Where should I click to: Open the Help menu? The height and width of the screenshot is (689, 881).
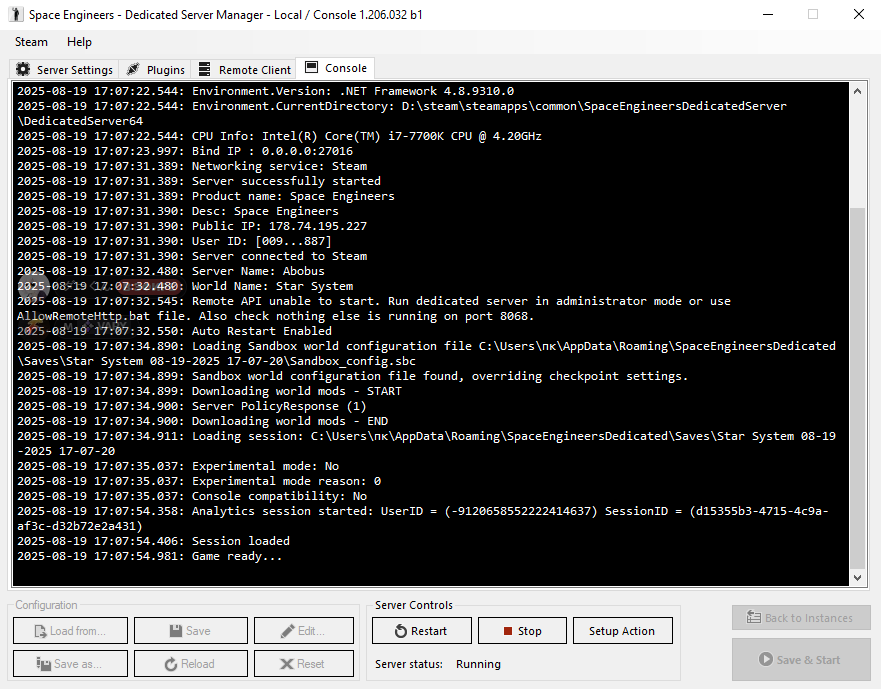[x=79, y=42]
